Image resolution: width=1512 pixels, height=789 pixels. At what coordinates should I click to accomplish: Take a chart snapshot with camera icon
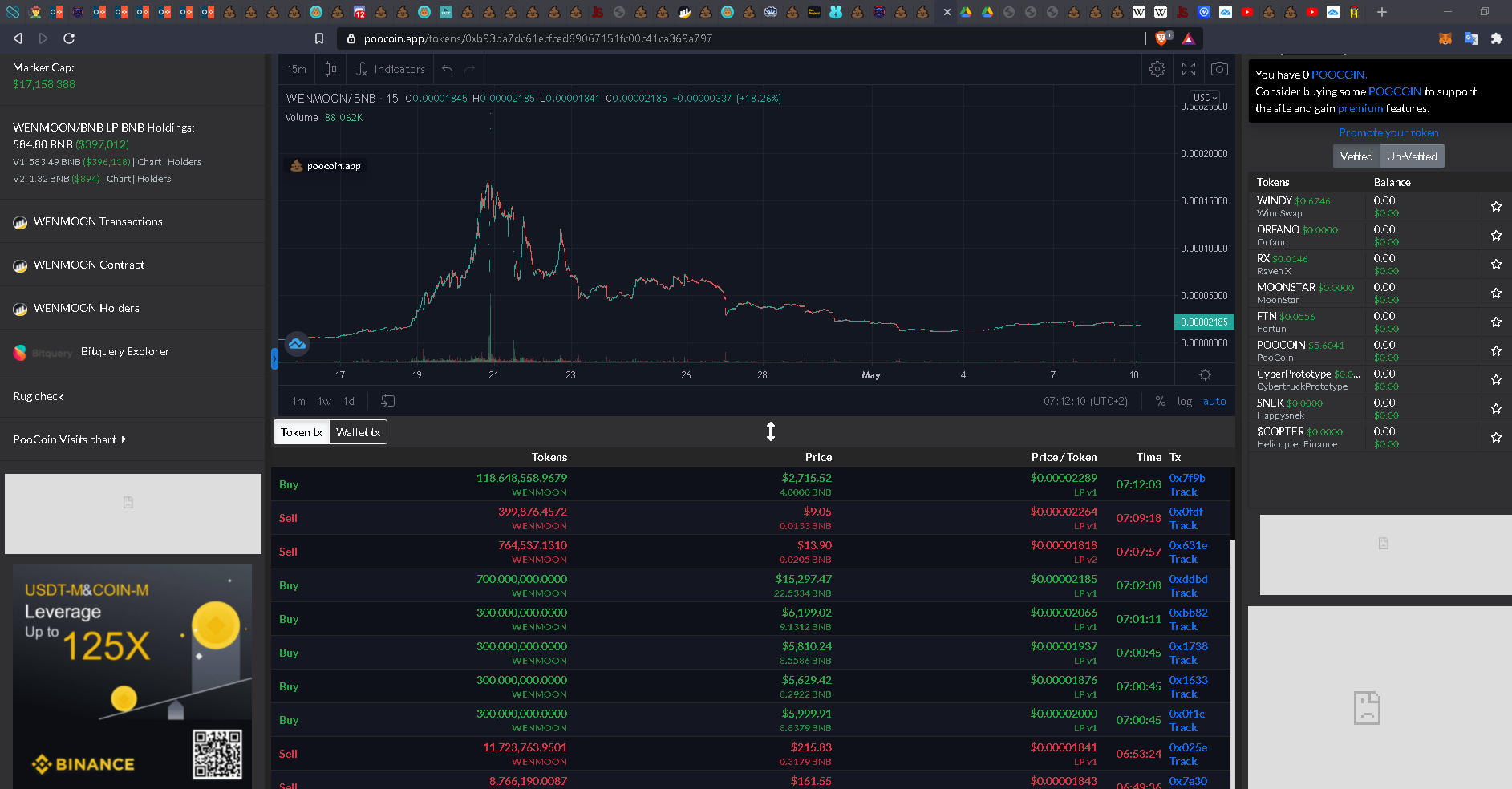tap(1219, 69)
